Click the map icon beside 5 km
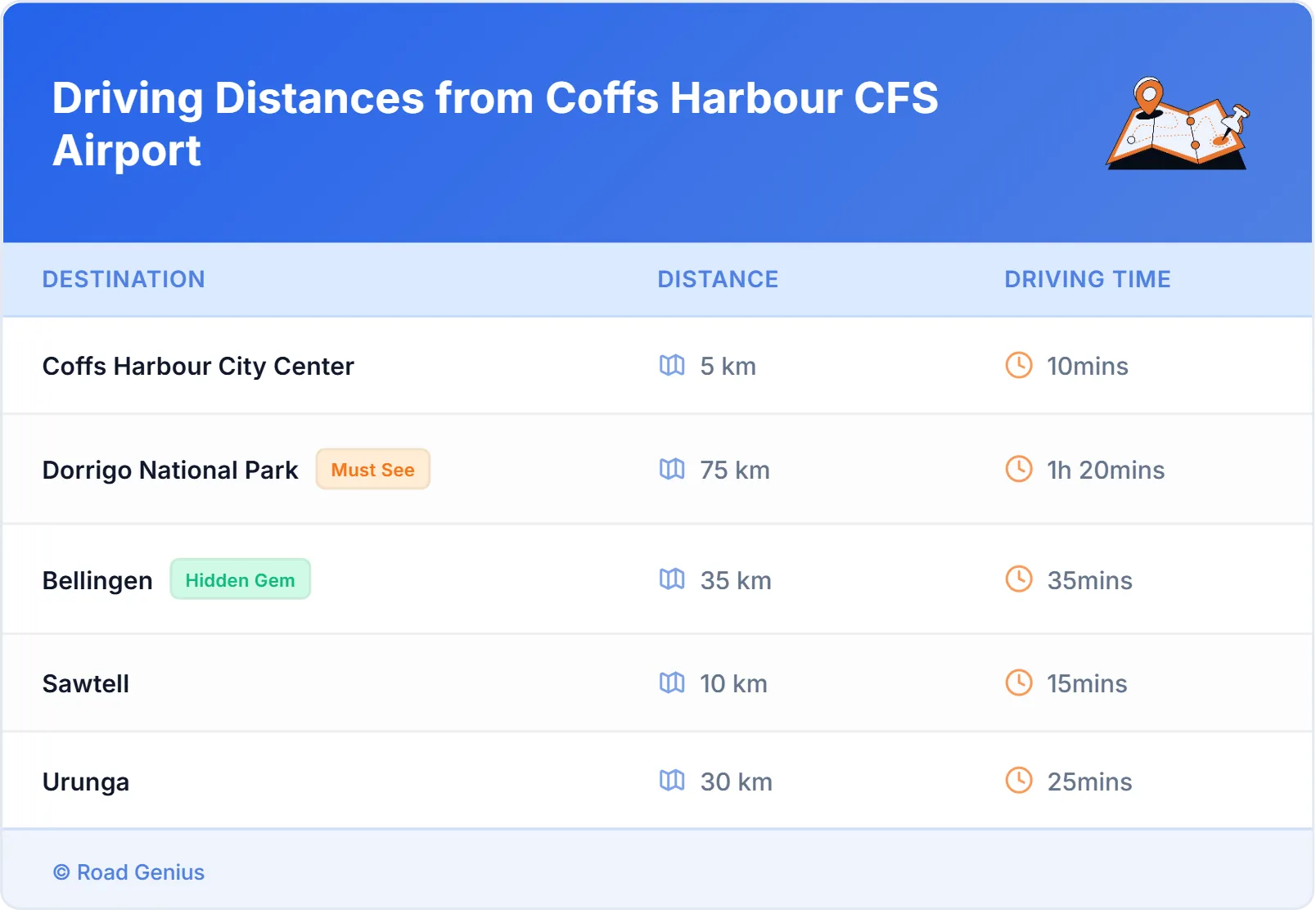 click(x=672, y=365)
